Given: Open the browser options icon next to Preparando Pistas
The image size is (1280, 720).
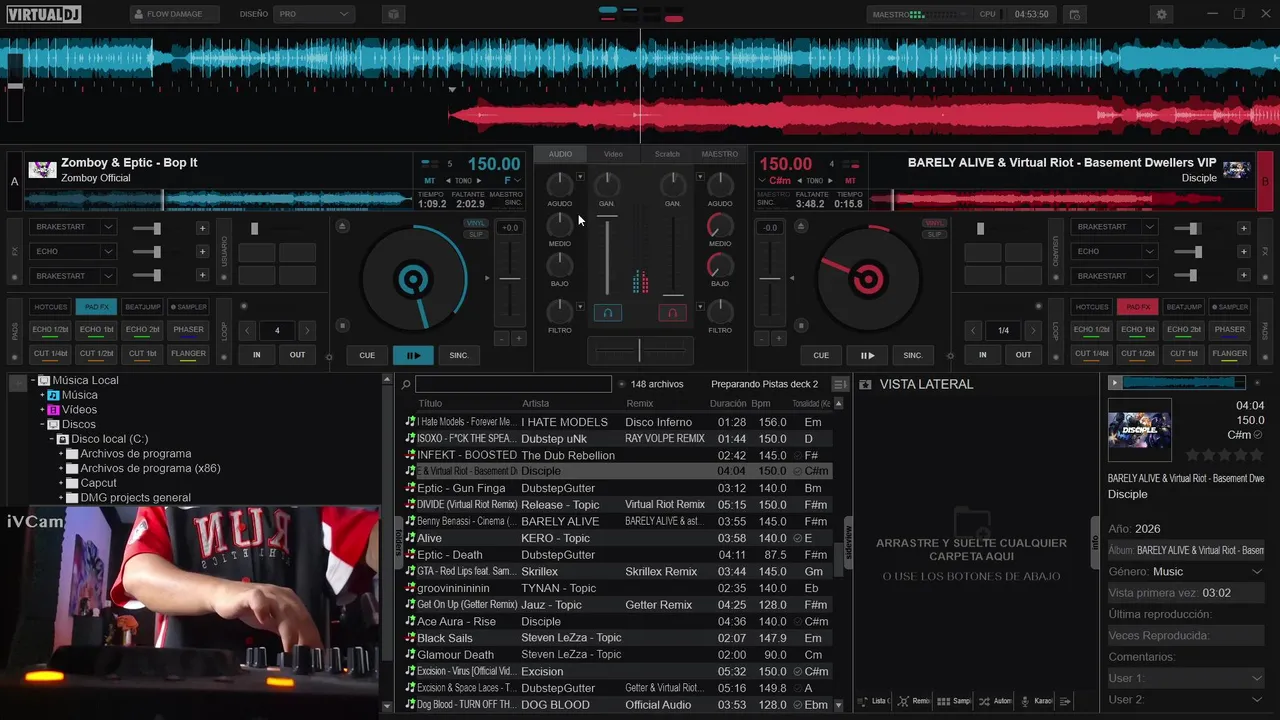Looking at the screenshot, I should coord(840,384).
